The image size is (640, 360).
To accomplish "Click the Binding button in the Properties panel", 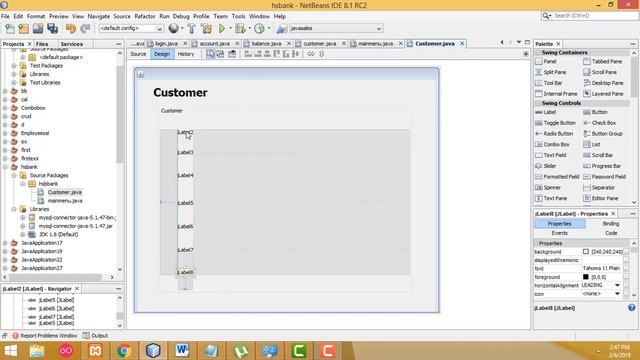I will click(x=611, y=224).
